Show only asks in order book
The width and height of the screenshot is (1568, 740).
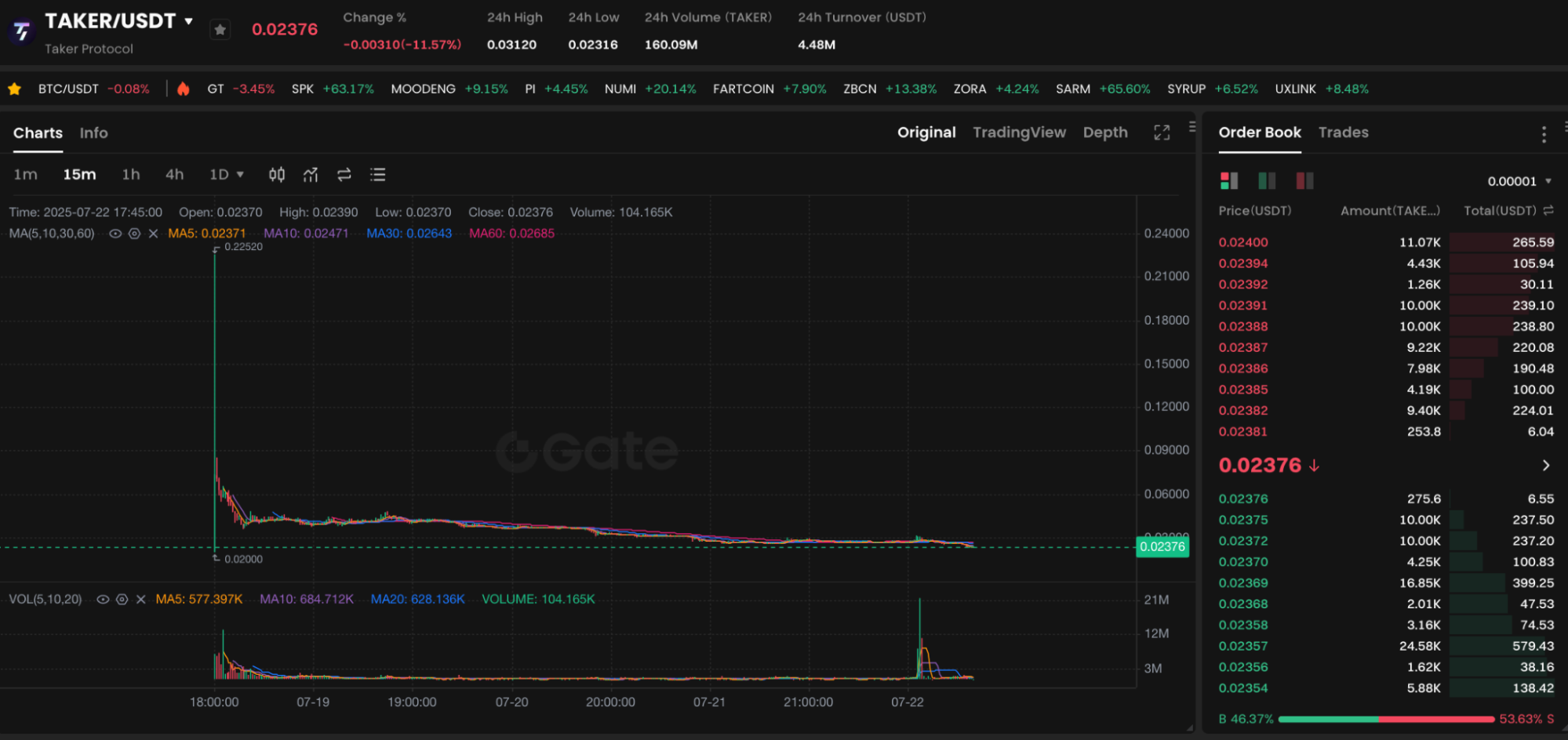click(1304, 181)
